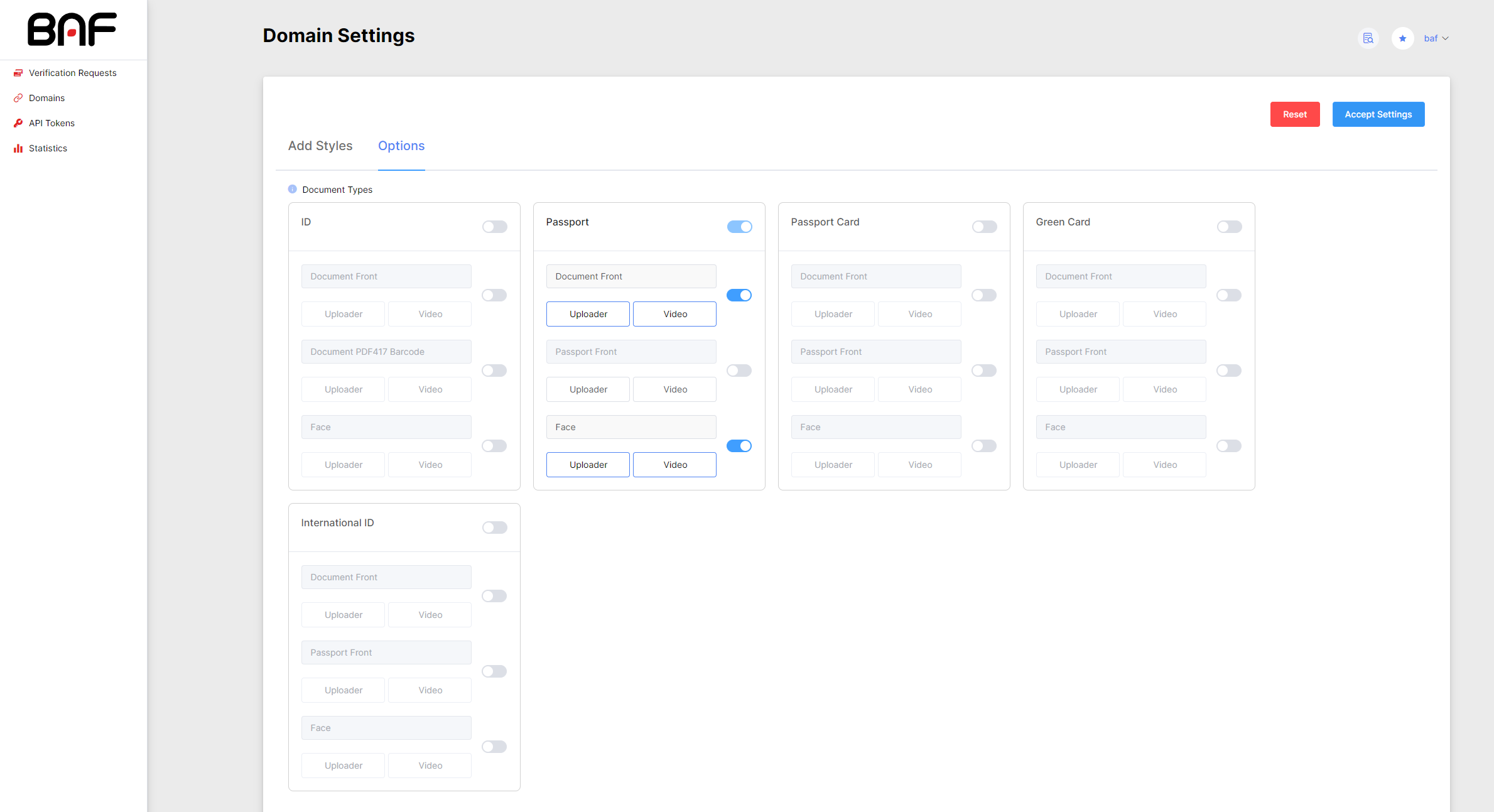The height and width of the screenshot is (812, 1494).
Task: Enable the Green Card toggle
Action: [x=1230, y=227]
